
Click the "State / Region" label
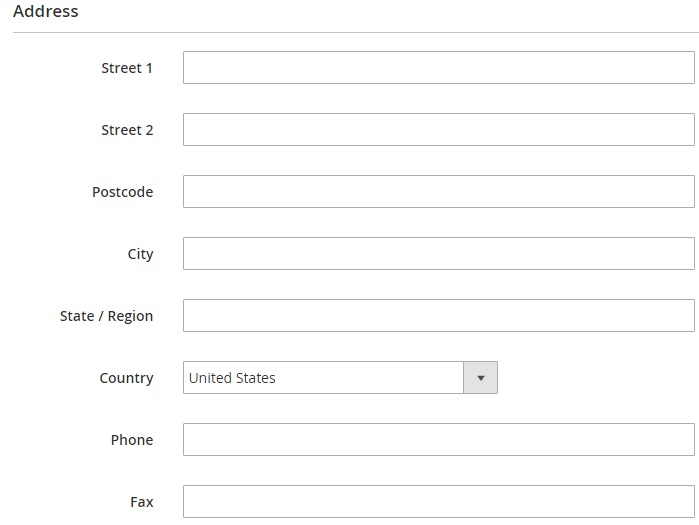click(106, 316)
